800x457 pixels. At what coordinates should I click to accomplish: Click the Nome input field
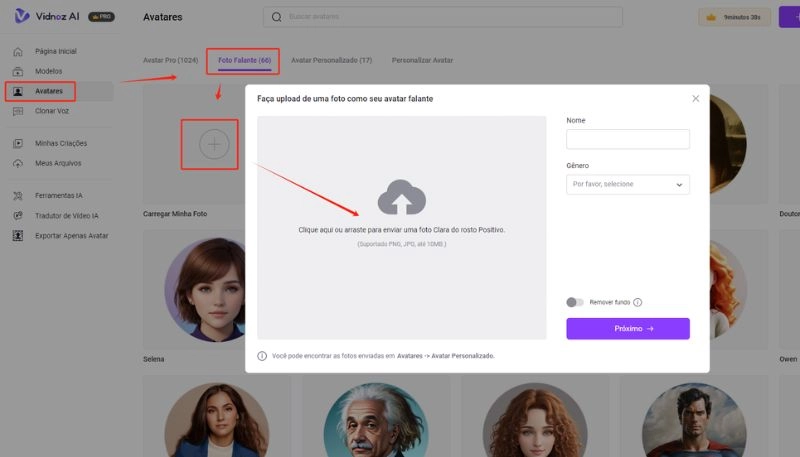click(x=628, y=139)
